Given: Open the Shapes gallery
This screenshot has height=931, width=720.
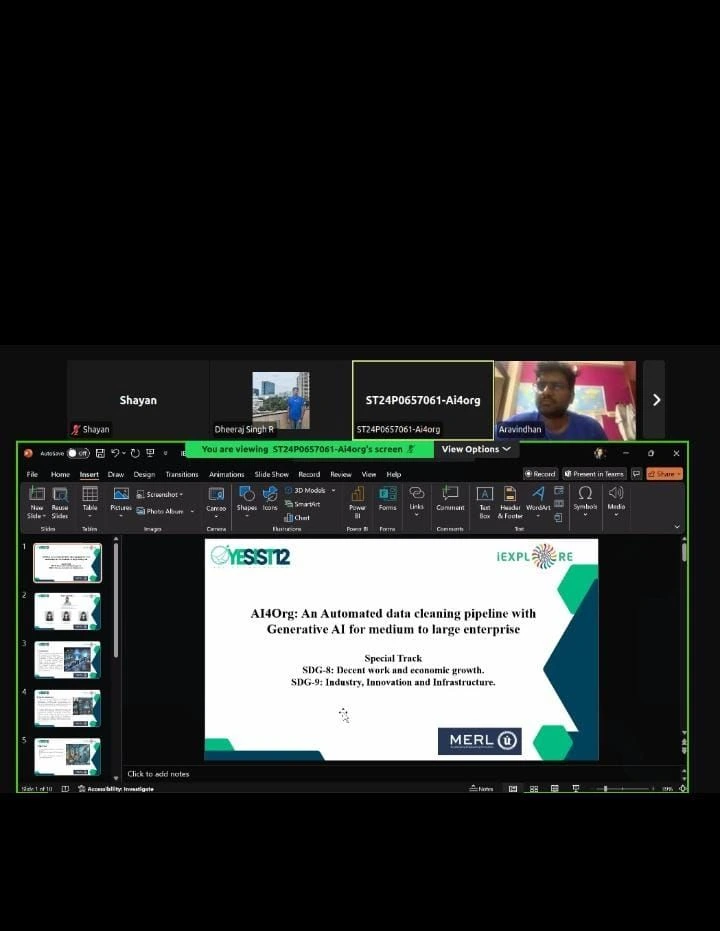Looking at the screenshot, I should (x=246, y=498).
